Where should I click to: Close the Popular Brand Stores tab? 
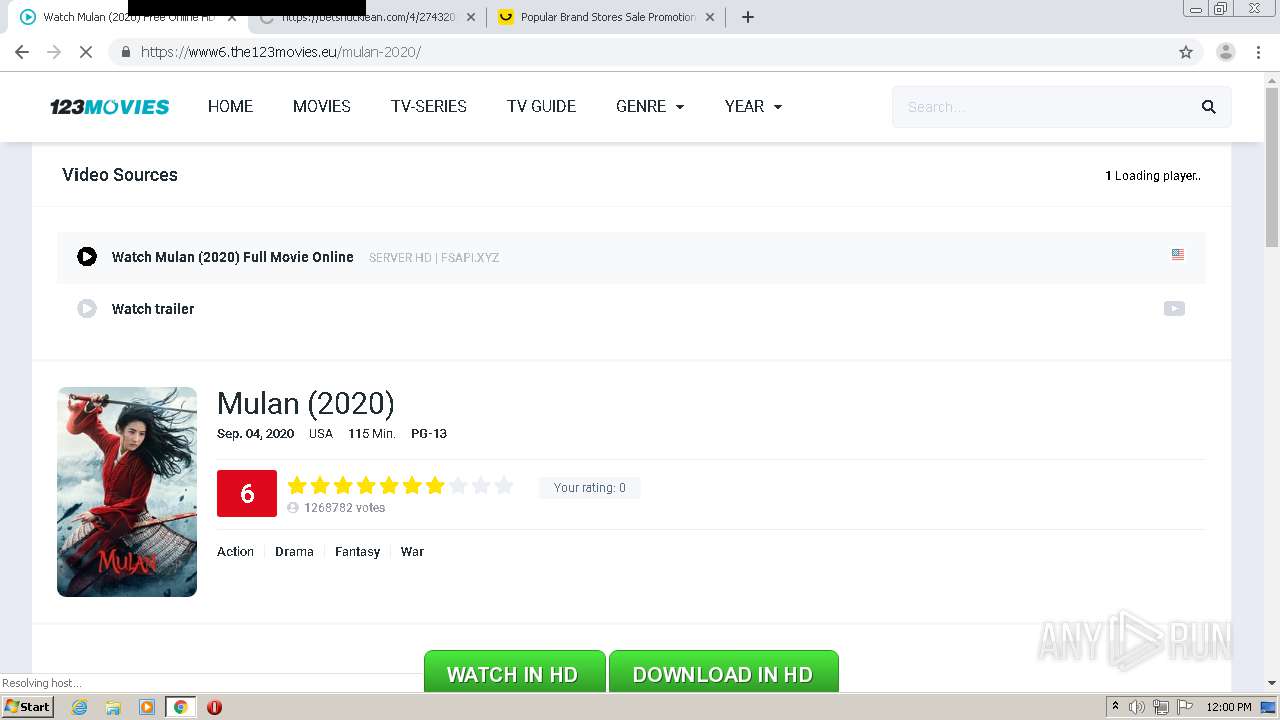710,17
